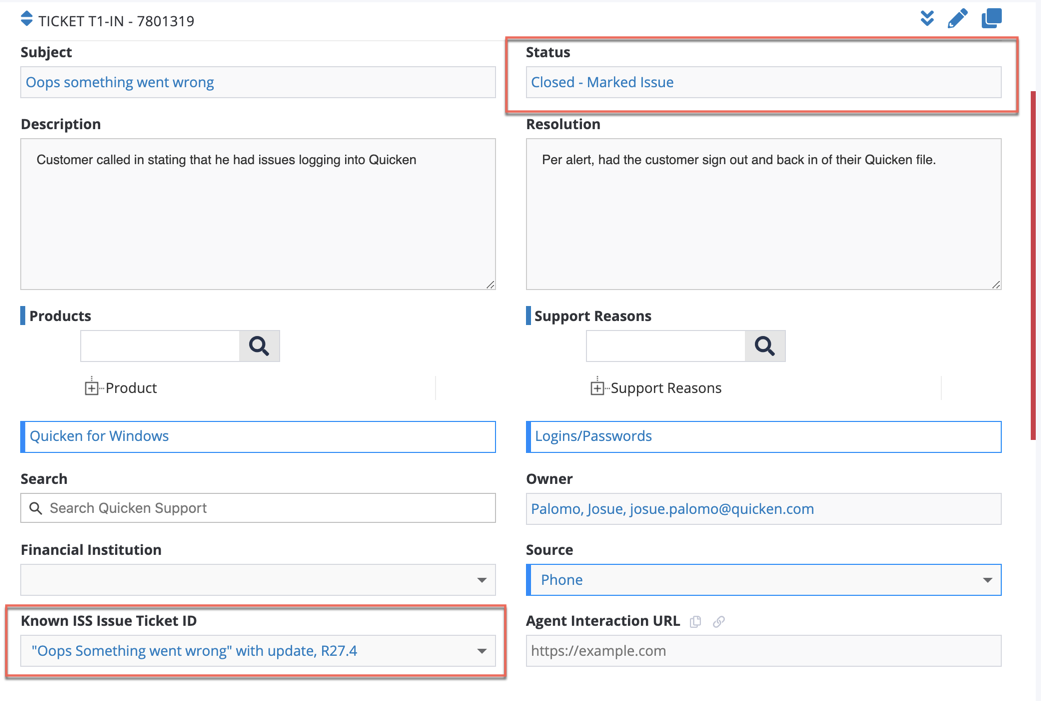The width and height of the screenshot is (1041, 701).
Task: Click the Products search magnifier button
Action: click(x=259, y=346)
